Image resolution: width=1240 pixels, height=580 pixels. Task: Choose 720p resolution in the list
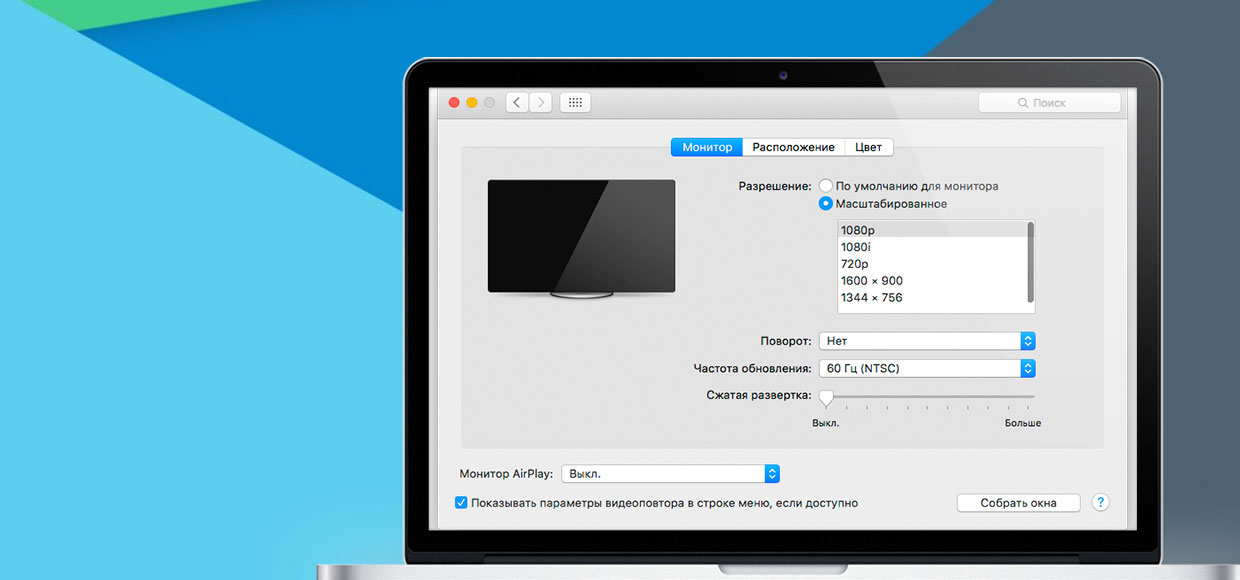coord(931,264)
